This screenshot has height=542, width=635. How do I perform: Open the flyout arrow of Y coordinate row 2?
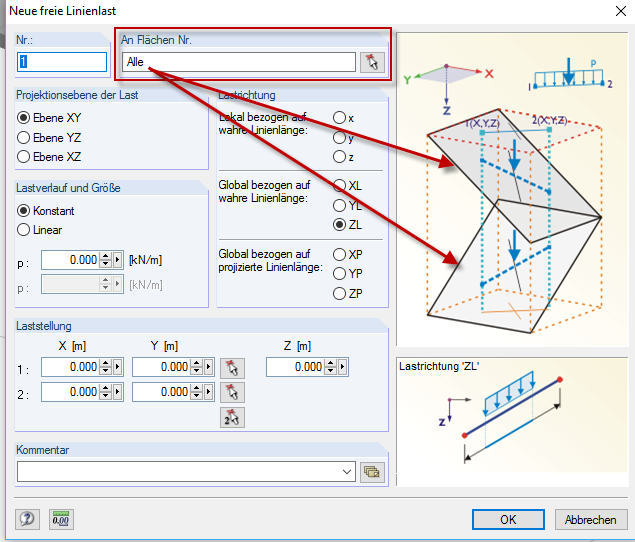tap(209, 392)
